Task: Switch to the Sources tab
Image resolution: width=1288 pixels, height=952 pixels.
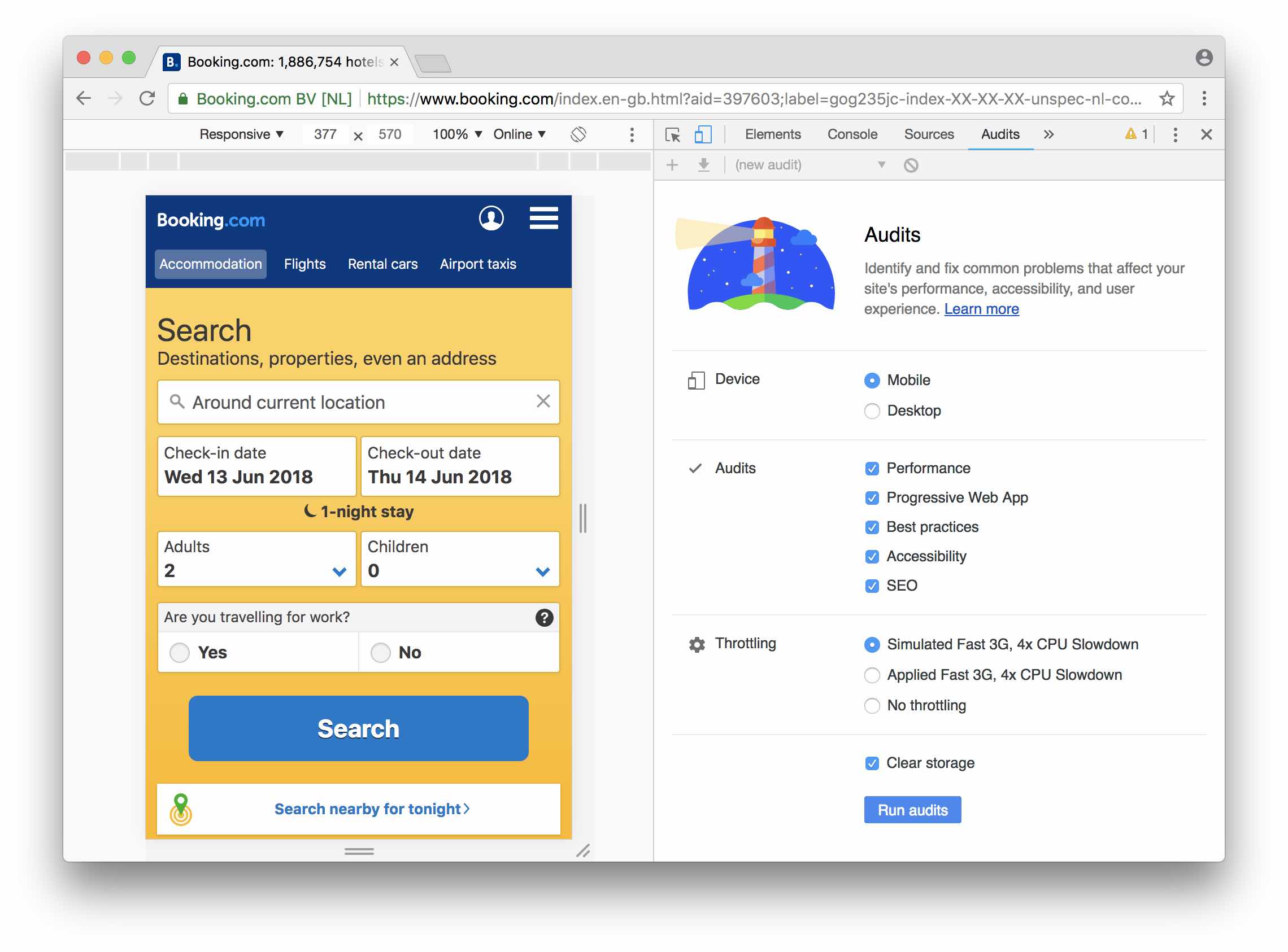Action: click(x=929, y=134)
